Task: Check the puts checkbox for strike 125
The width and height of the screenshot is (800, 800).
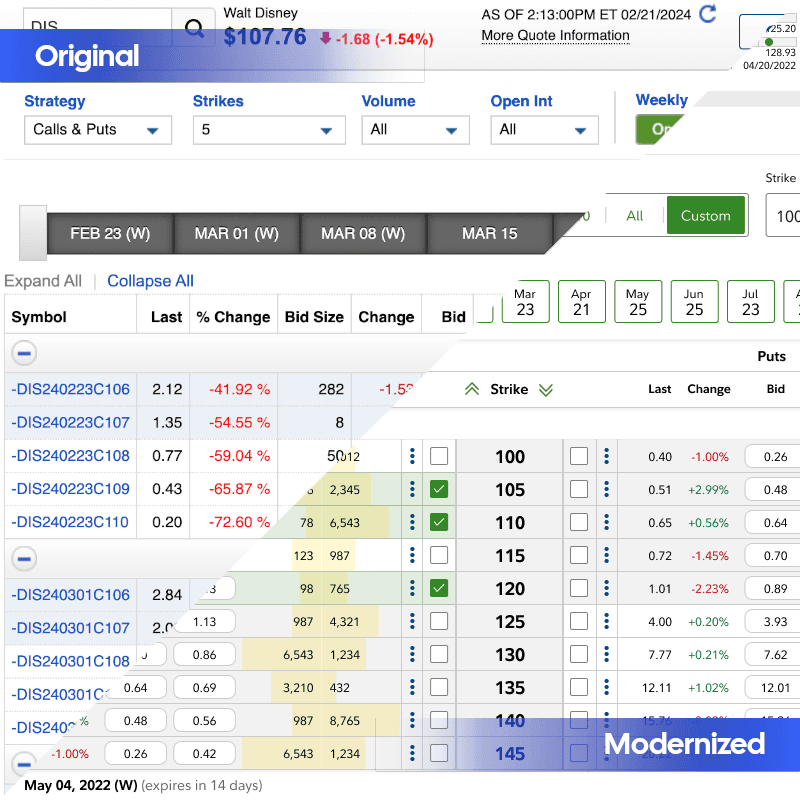Action: point(579,621)
